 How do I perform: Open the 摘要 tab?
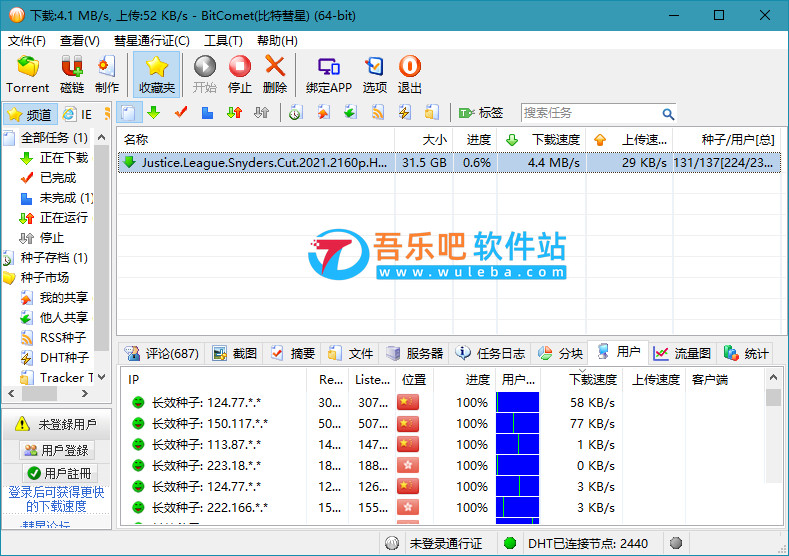[x=292, y=354]
